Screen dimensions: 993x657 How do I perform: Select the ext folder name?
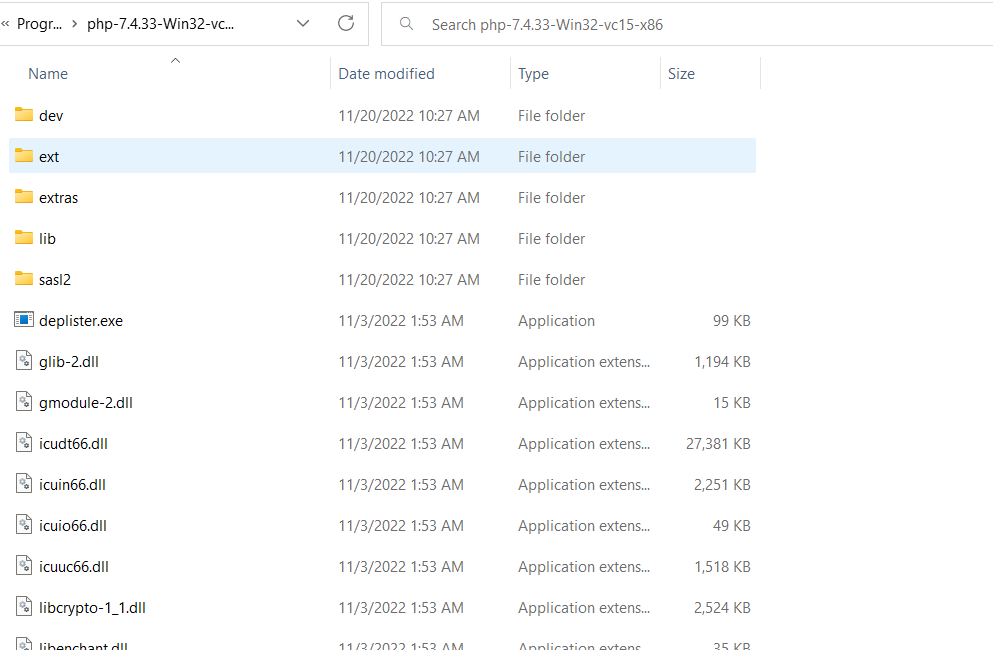coord(49,156)
